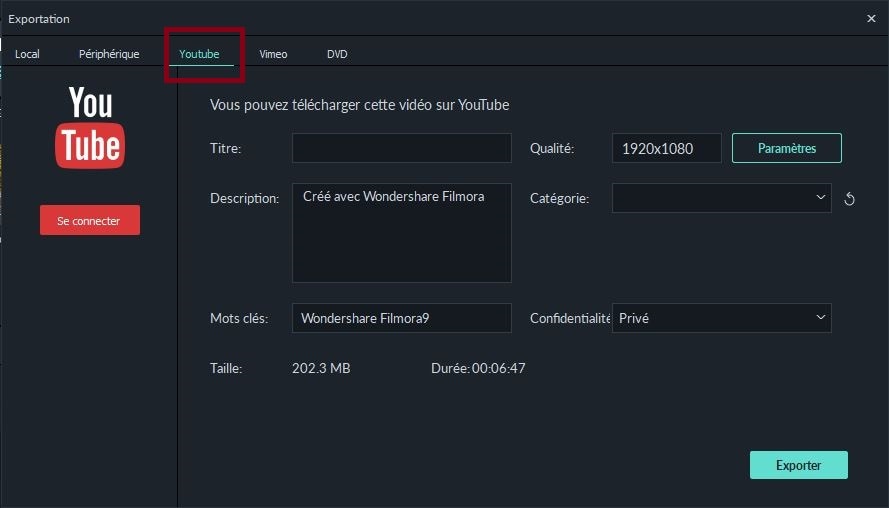Go to the Vimeo tab
This screenshot has width=889, height=508.
273,54
